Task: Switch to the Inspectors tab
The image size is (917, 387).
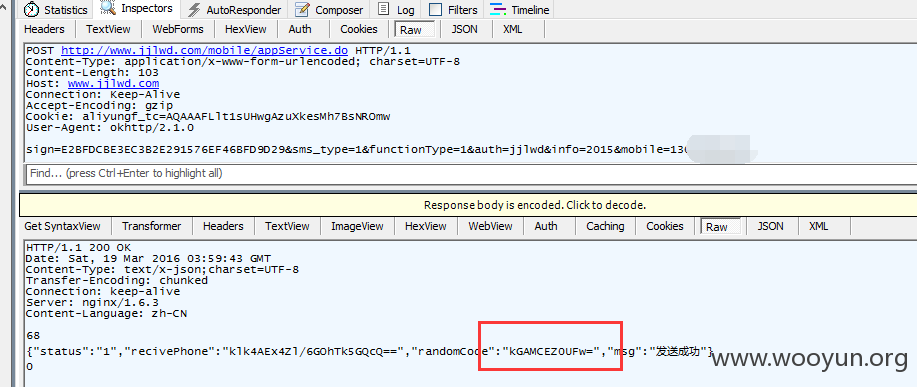Action: coord(137,9)
